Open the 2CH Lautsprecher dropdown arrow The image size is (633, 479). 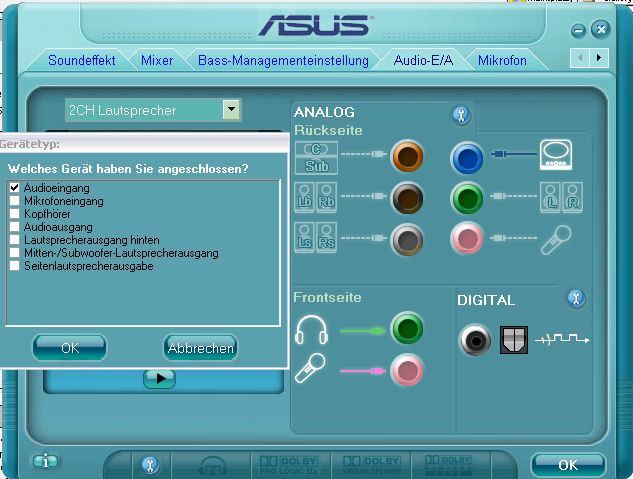pos(231,109)
